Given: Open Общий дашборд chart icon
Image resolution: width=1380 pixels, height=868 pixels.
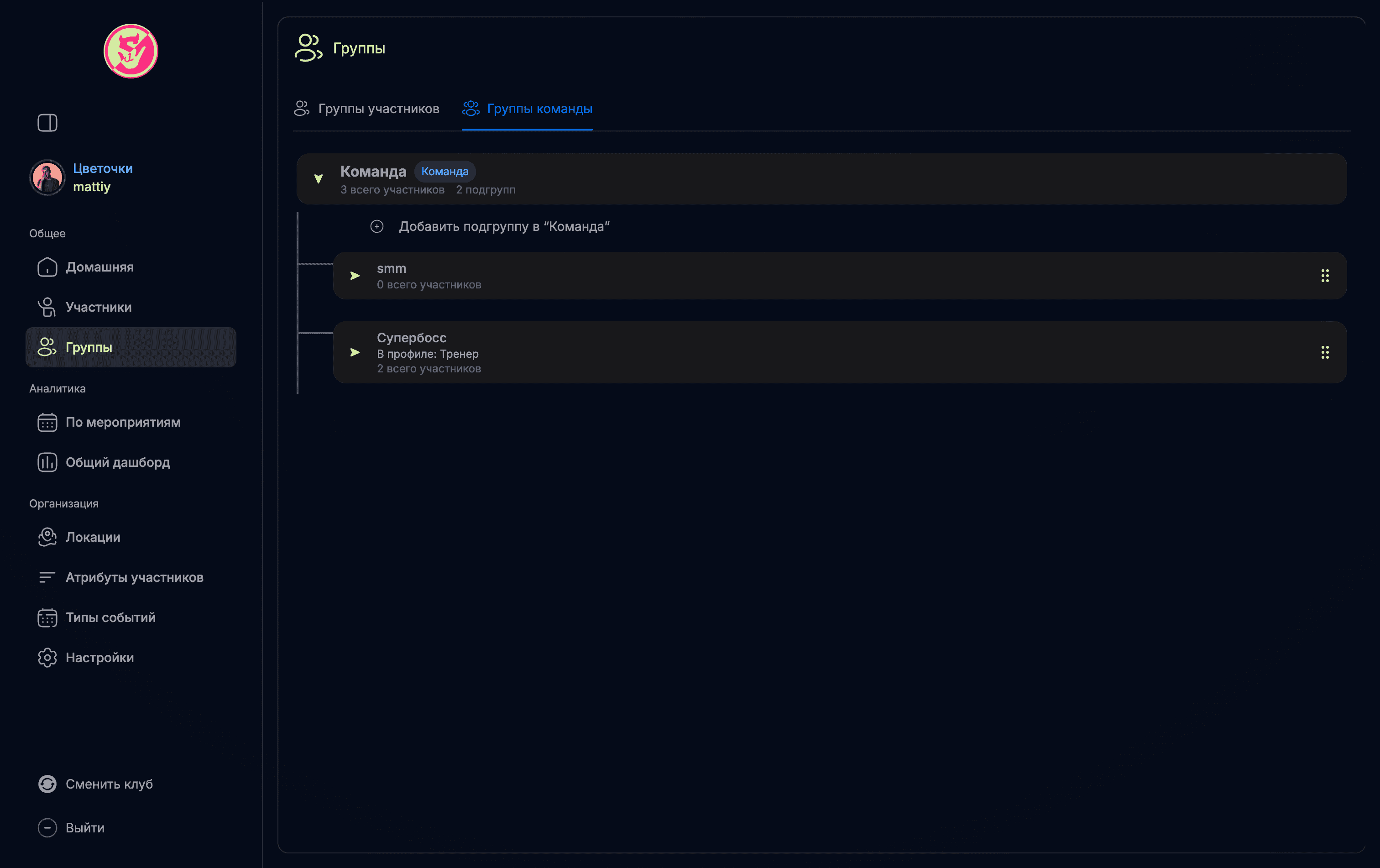Looking at the screenshot, I should [47, 462].
